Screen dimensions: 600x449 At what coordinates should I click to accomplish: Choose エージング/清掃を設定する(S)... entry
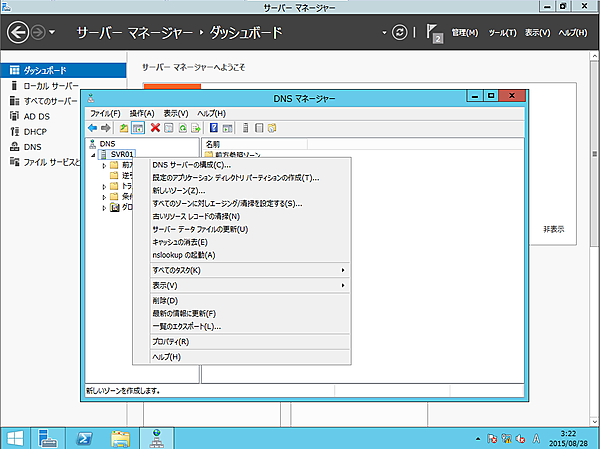click(x=250, y=204)
